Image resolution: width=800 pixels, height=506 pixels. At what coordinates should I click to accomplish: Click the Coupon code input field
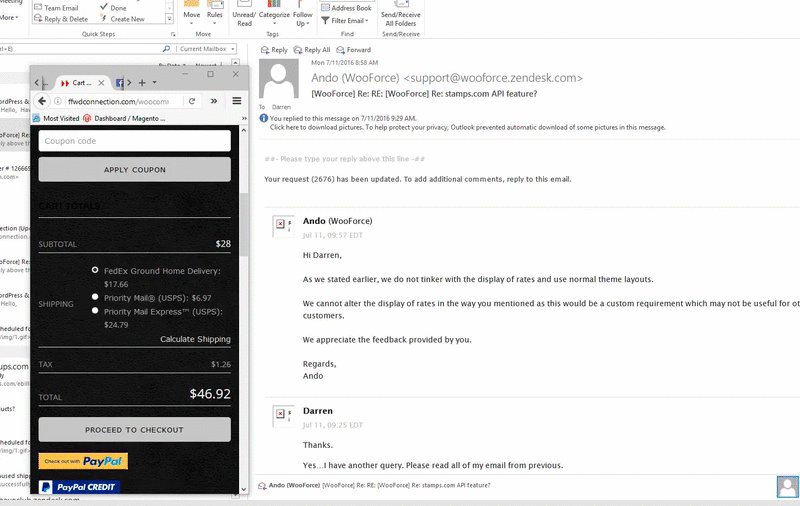pyautogui.click(x=135, y=141)
